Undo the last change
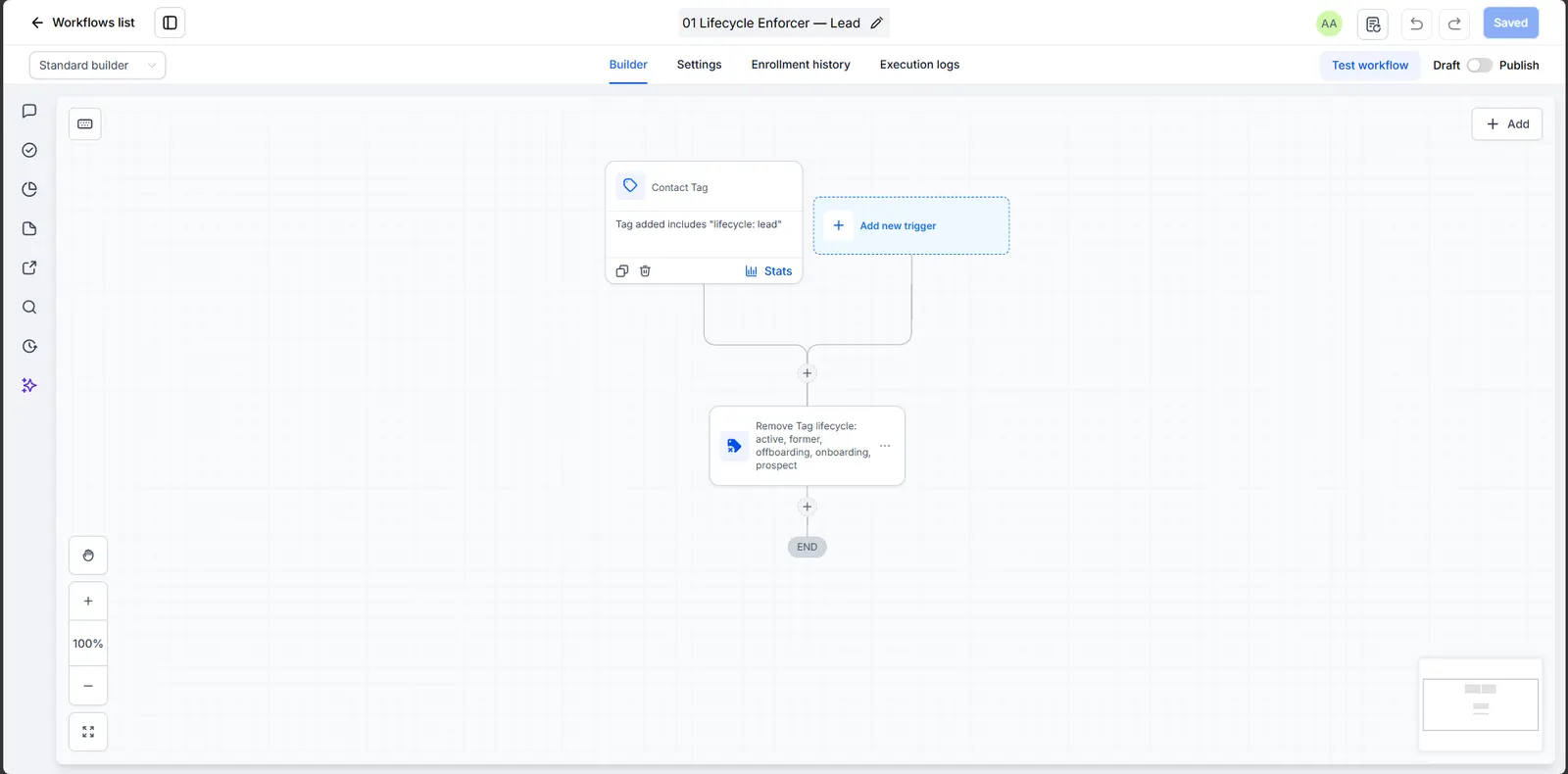The width and height of the screenshot is (1568, 774). pos(1416,24)
